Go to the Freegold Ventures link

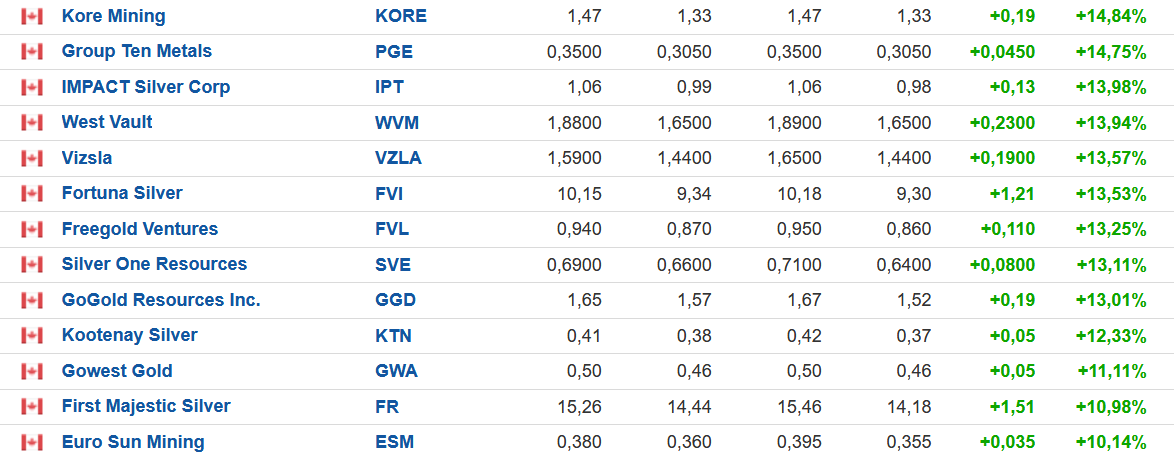click(x=140, y=229)
